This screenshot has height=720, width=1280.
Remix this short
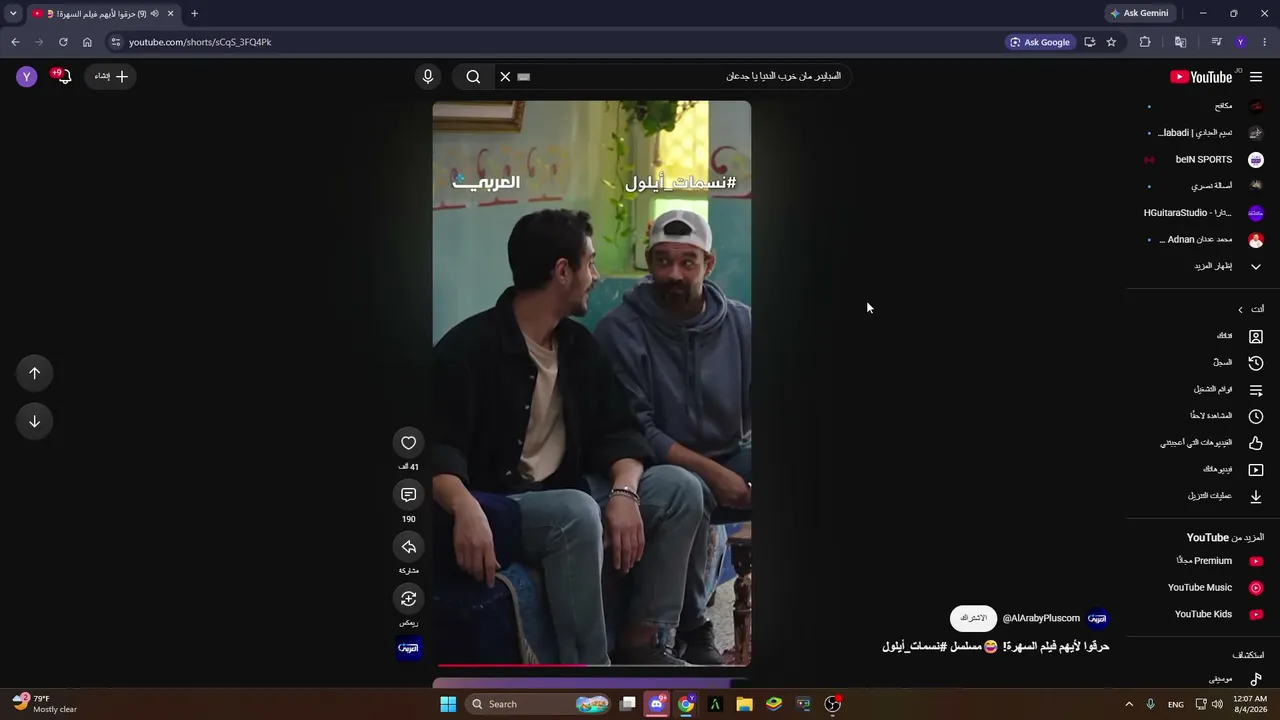click(x=408, y=599)
